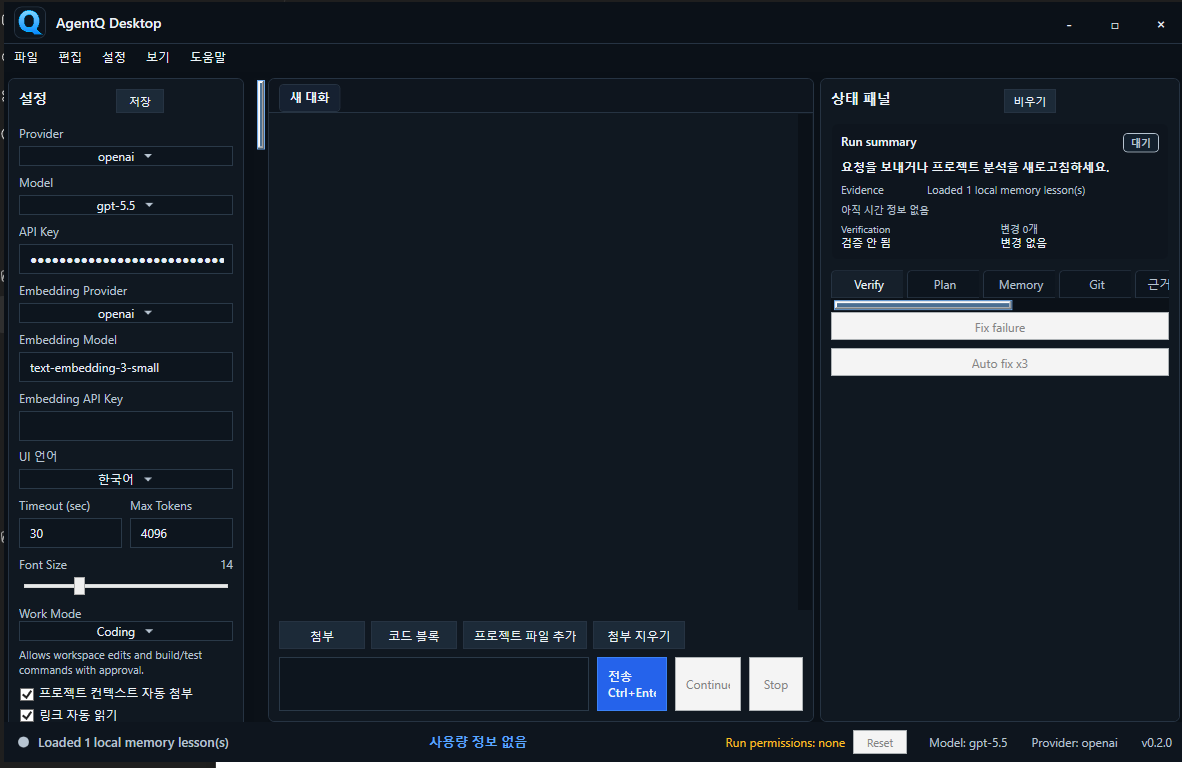
Task: Click the settings panel vertical scrollbar
Action: click(261, 115)
